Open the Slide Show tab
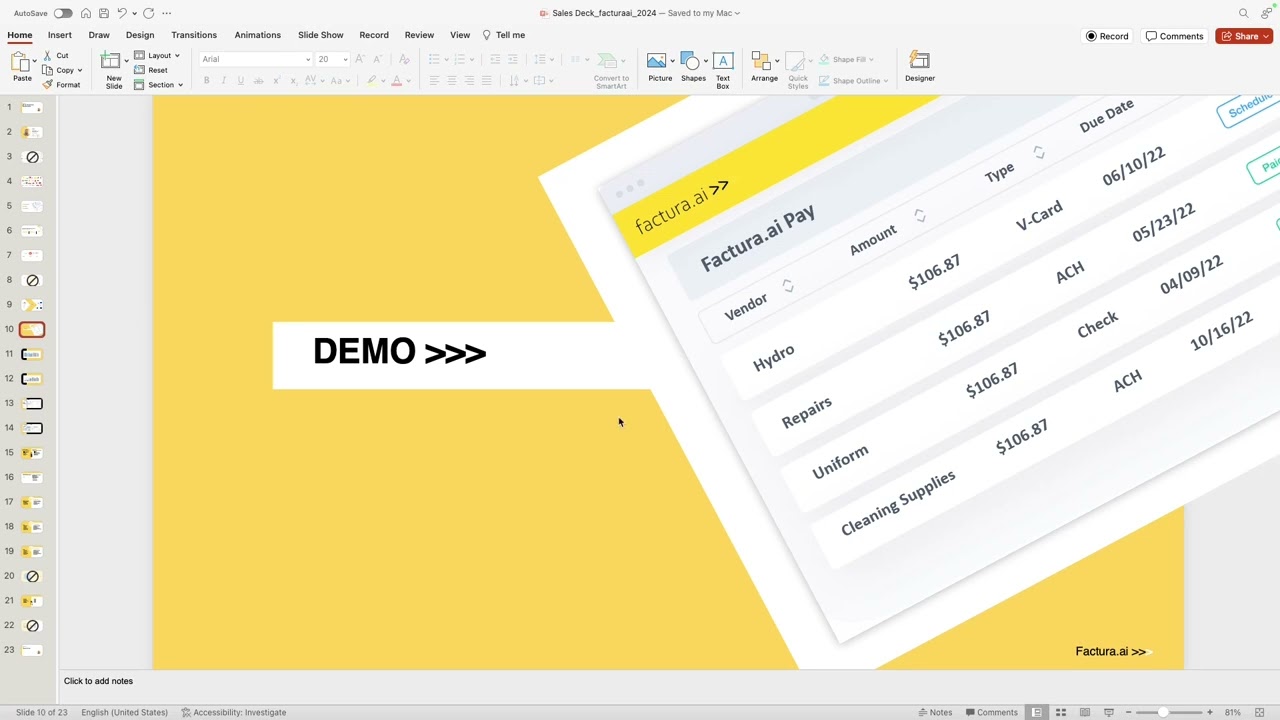 click(x=321, y=35)
